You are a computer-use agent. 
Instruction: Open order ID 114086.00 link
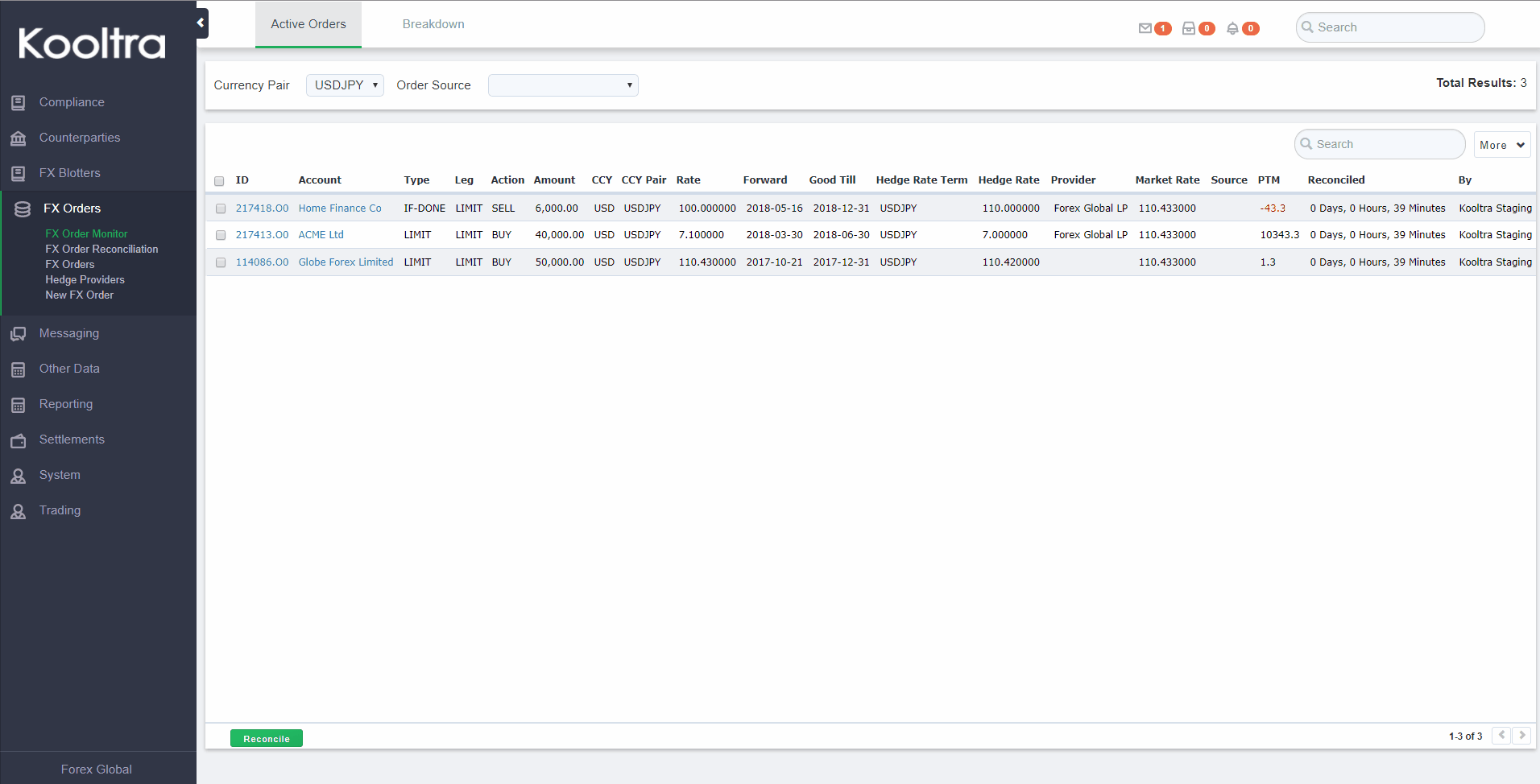262,262
